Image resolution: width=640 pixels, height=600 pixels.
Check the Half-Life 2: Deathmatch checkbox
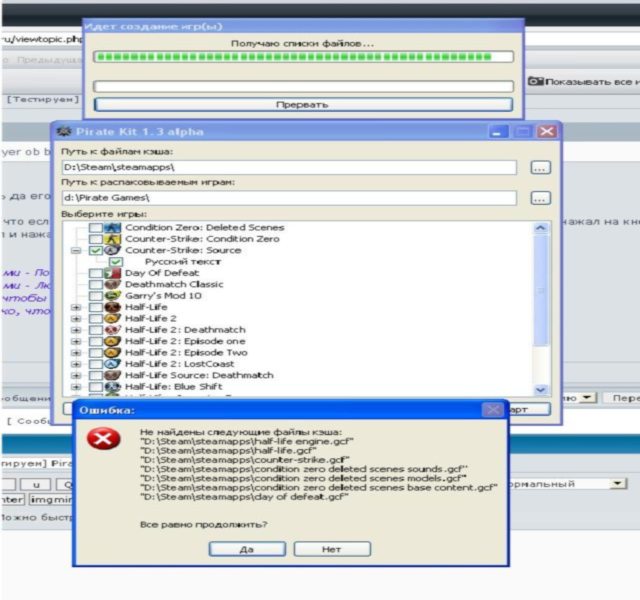[x=96, y=330]
